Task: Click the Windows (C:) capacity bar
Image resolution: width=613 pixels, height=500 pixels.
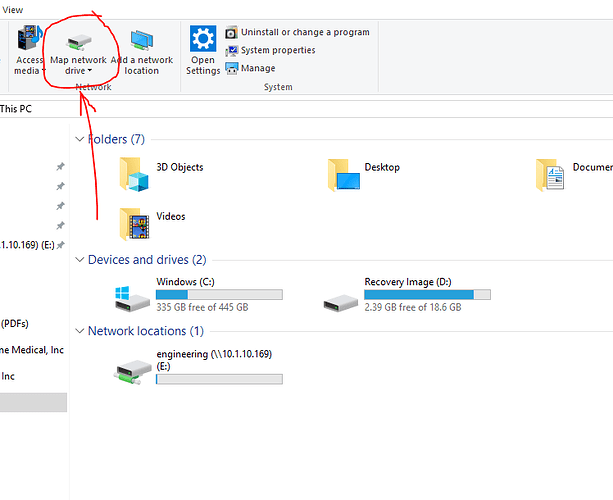Action: coord(219,294)
